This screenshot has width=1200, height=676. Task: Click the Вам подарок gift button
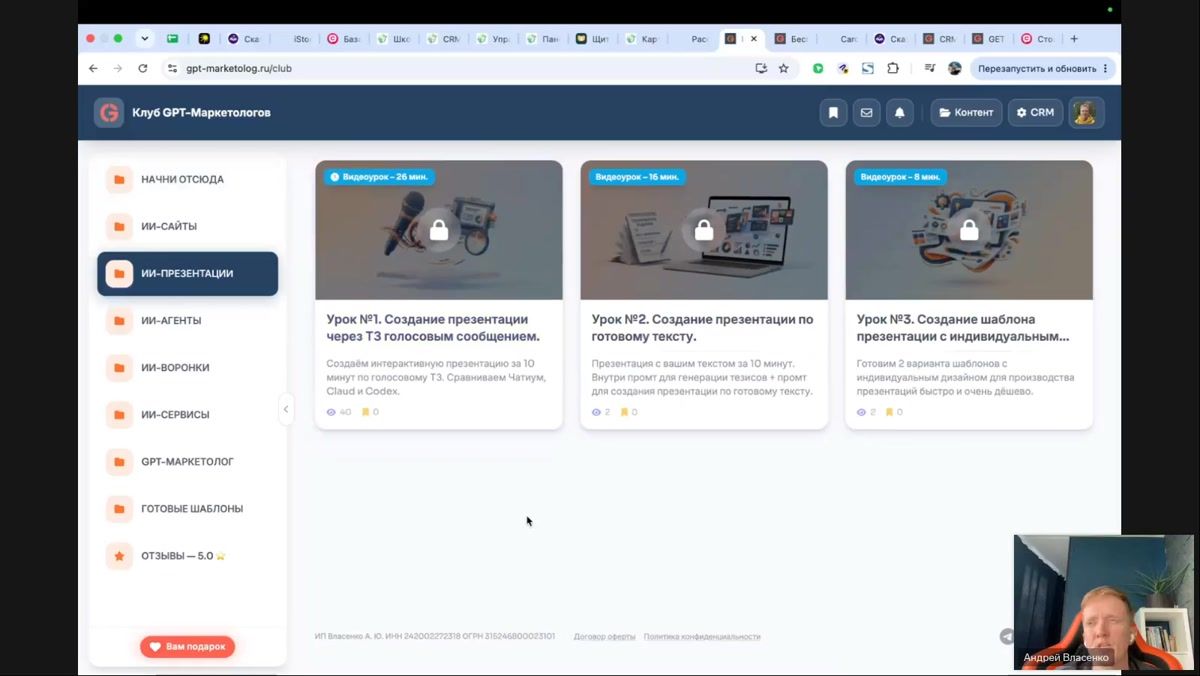coord(187,647)
